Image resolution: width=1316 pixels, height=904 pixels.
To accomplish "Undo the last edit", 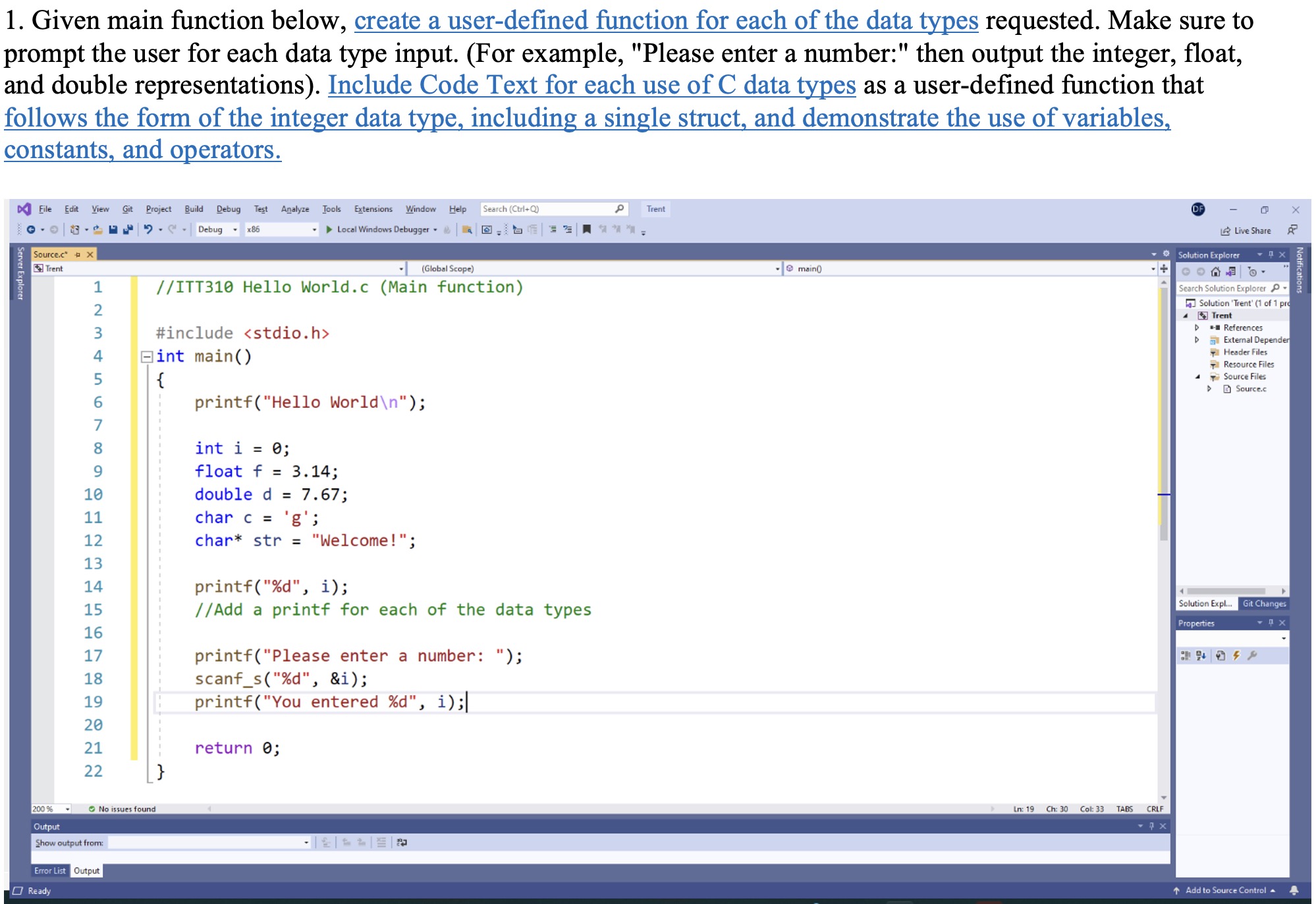I will click(x=148, y=230).
